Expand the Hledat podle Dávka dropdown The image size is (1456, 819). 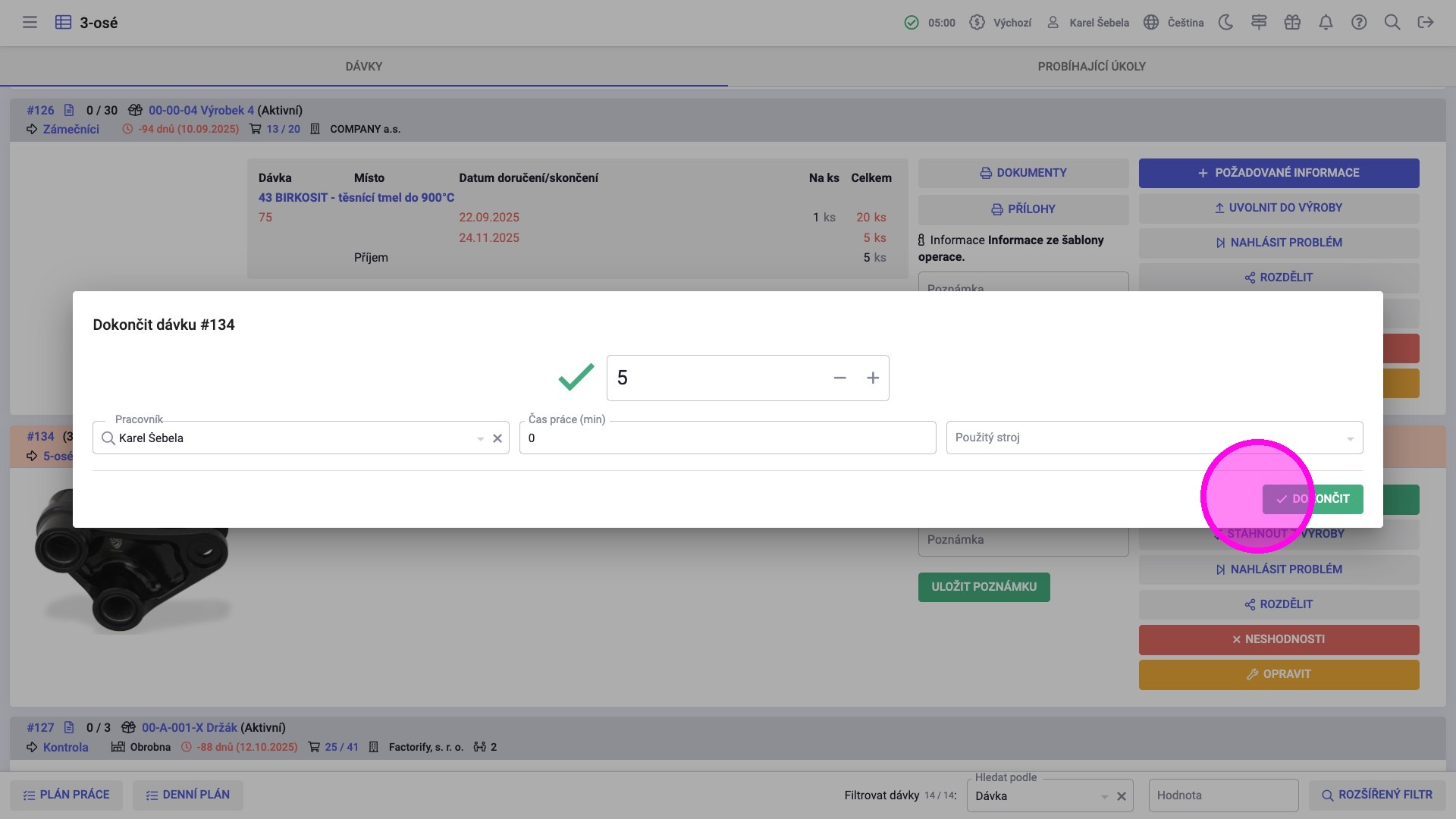pyautogui.click(x=1104, y=796)
